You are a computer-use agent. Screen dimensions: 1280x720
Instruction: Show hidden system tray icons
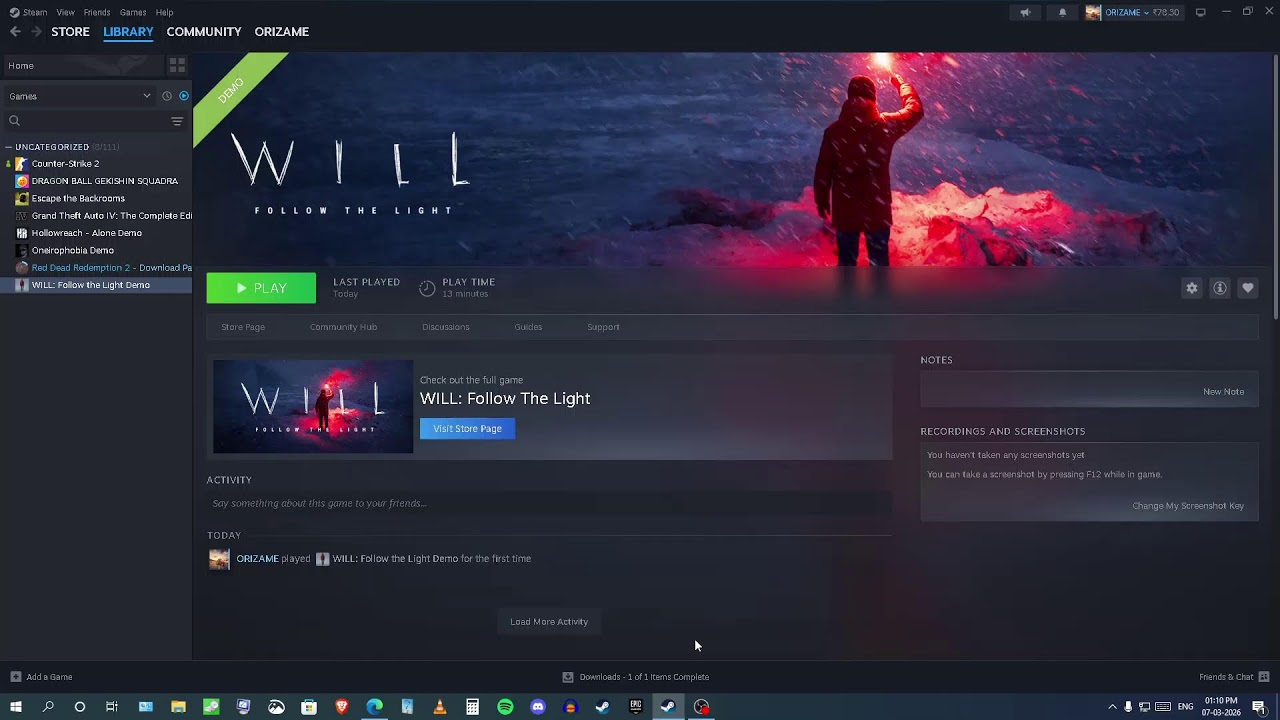tap(1112, 707)
